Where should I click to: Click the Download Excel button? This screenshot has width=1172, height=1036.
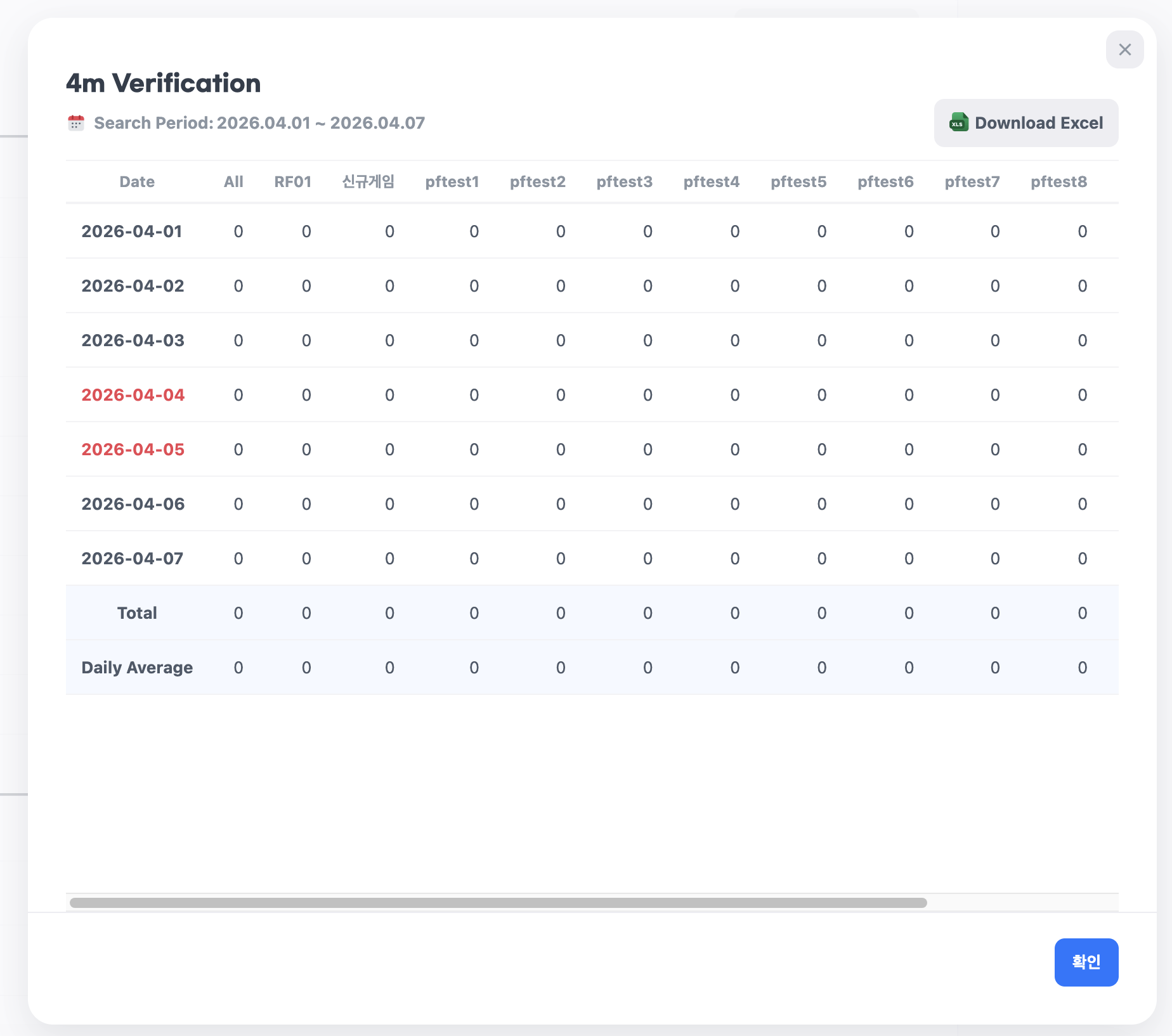(x=1025, y=123)
